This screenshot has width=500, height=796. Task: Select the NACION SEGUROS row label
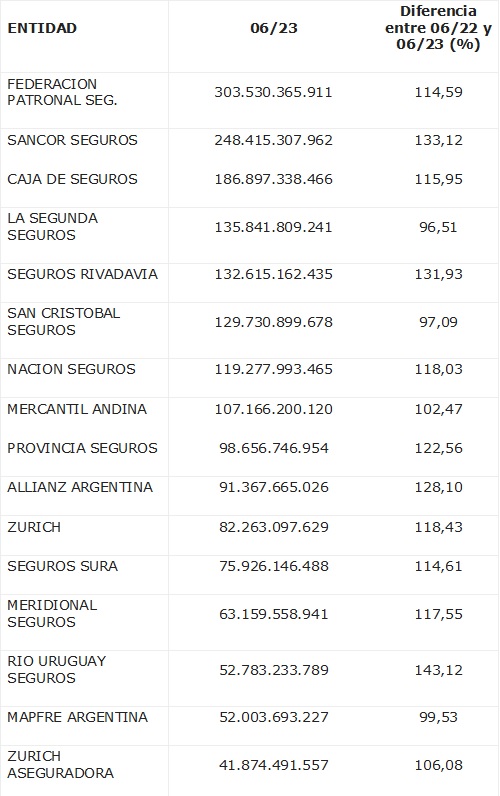coord(72,369)
